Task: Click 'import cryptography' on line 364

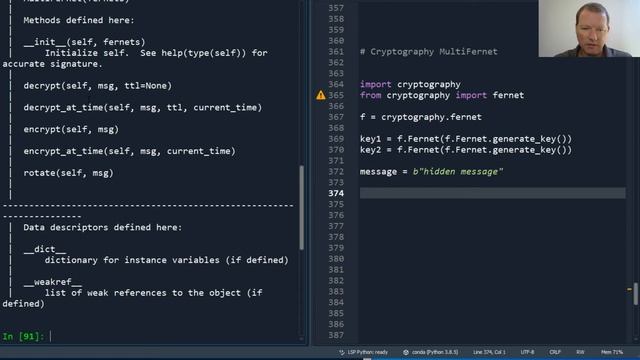Action: 410,84
